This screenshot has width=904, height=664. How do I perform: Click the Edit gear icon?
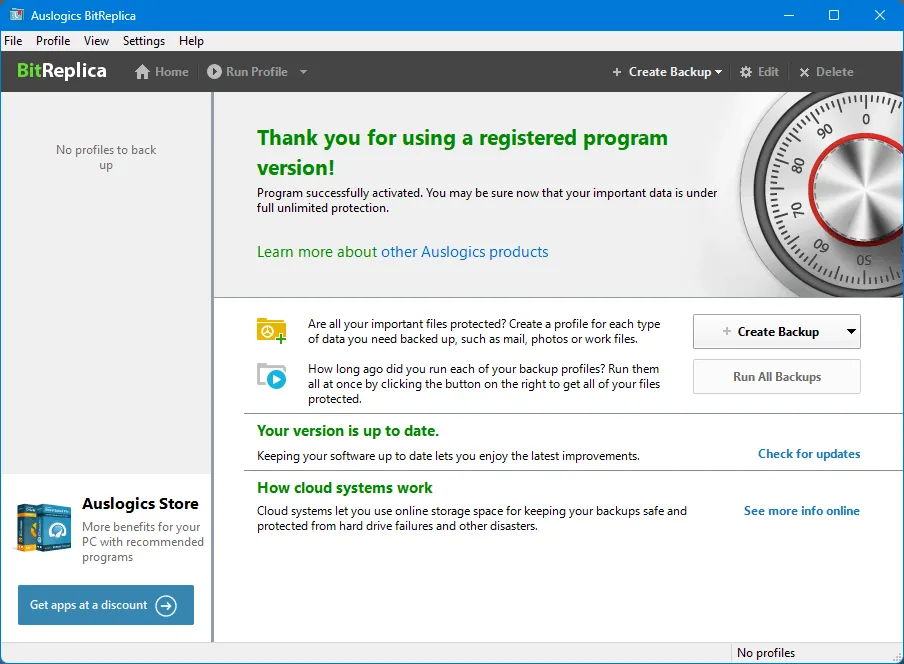pyautogui.click(x=745, y=72)
